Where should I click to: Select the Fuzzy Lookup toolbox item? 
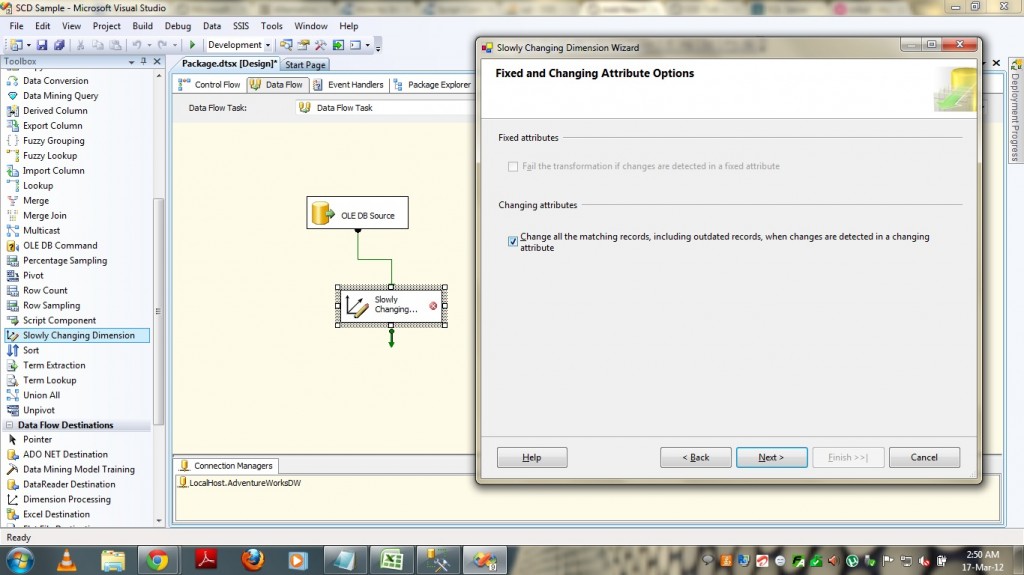(49, 156)
